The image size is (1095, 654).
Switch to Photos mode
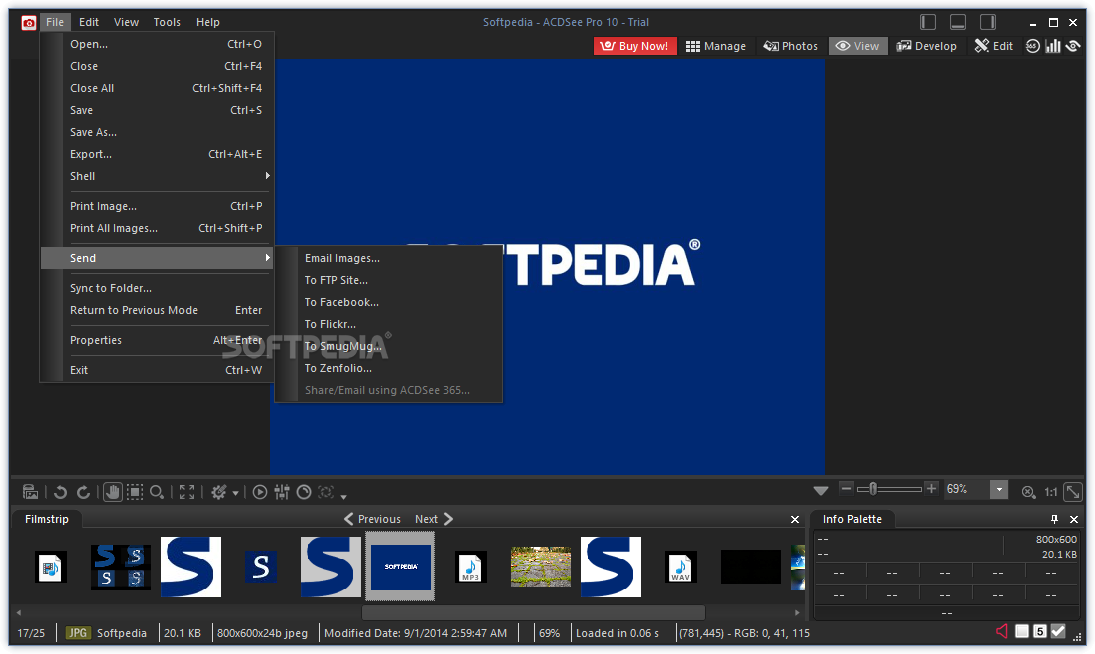(791, 46)
